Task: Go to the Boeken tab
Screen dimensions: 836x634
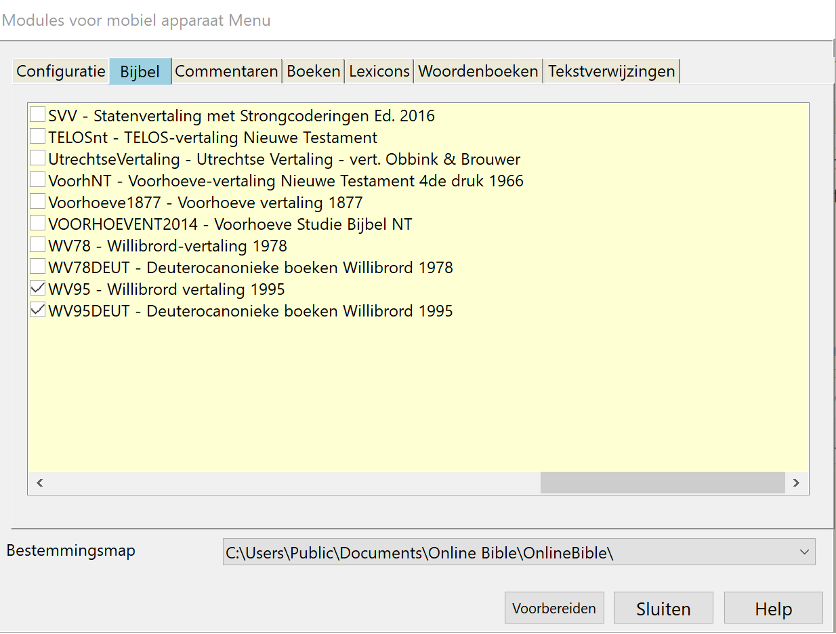Action: pyautogui.click(x=314, y=71)
